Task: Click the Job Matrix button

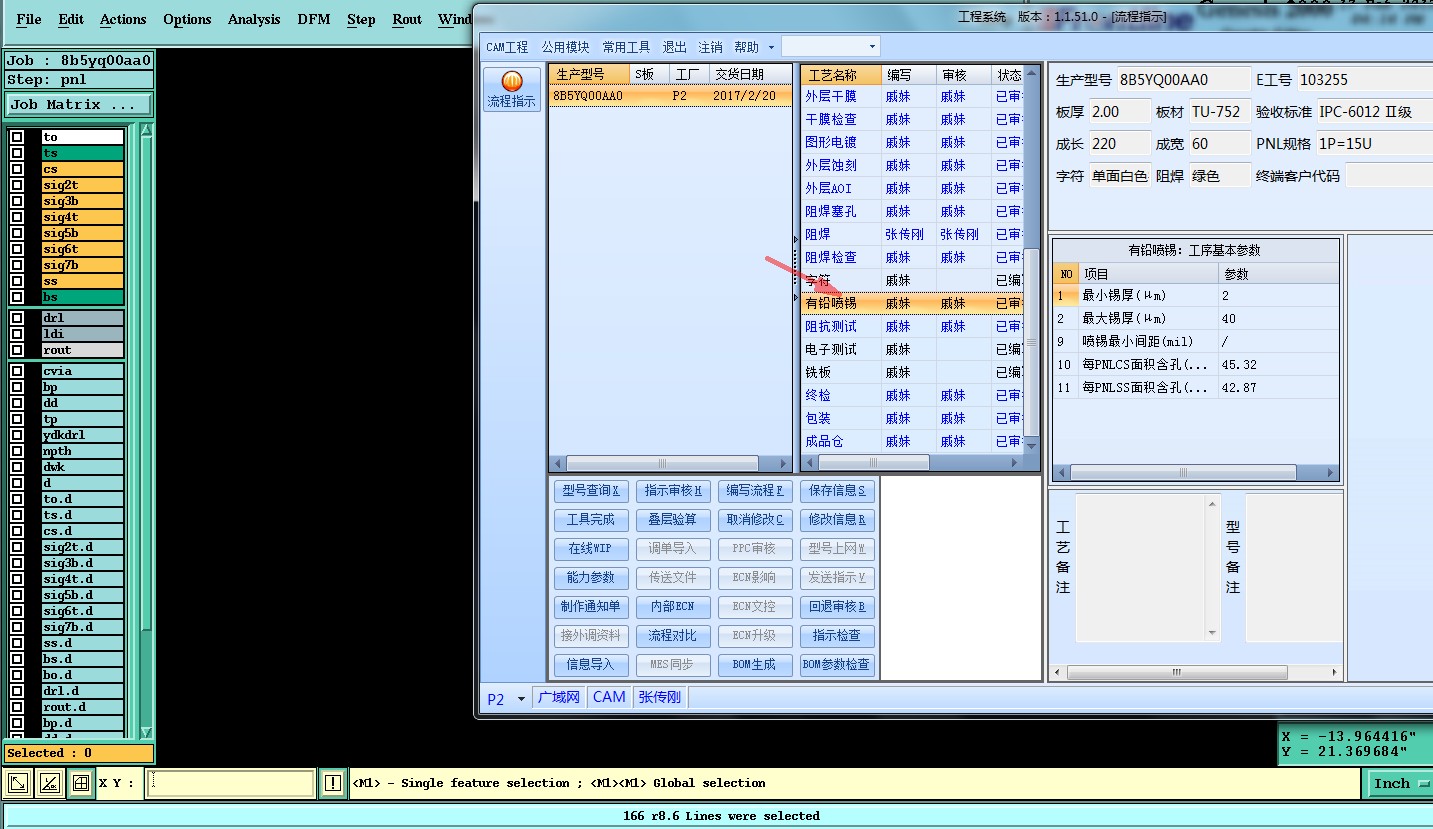Action: (x=79, y=104)
